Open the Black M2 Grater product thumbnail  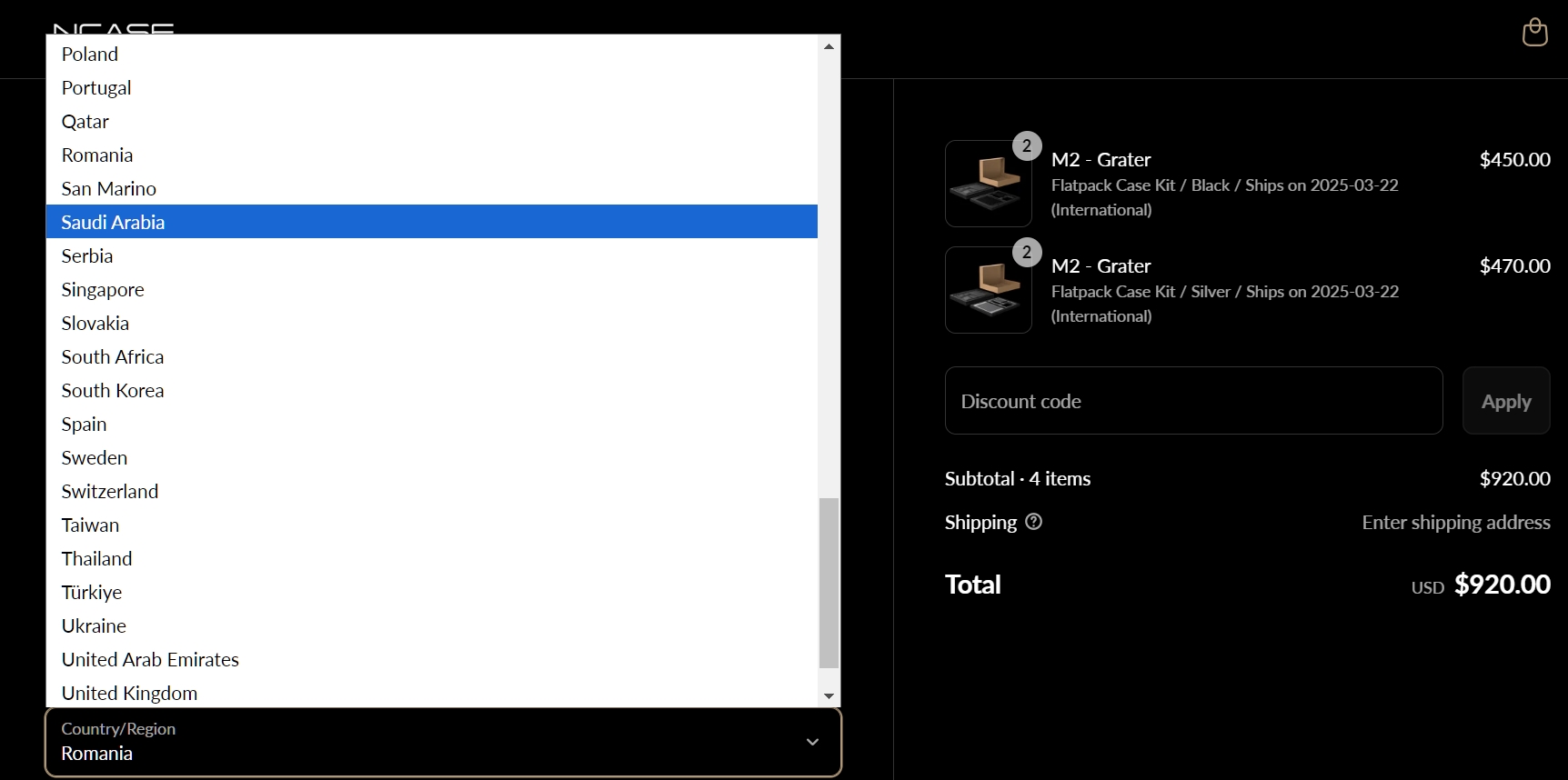(x=989, y=184)
